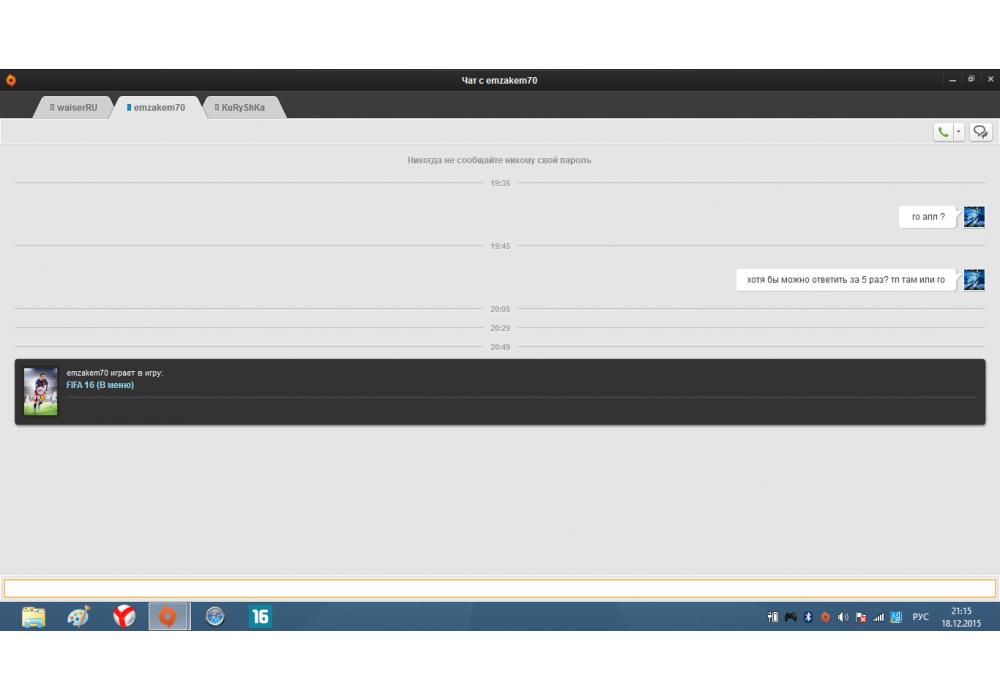1000x700 pixels.
Task: Maximize the chat window
Action: click(971, 80)
